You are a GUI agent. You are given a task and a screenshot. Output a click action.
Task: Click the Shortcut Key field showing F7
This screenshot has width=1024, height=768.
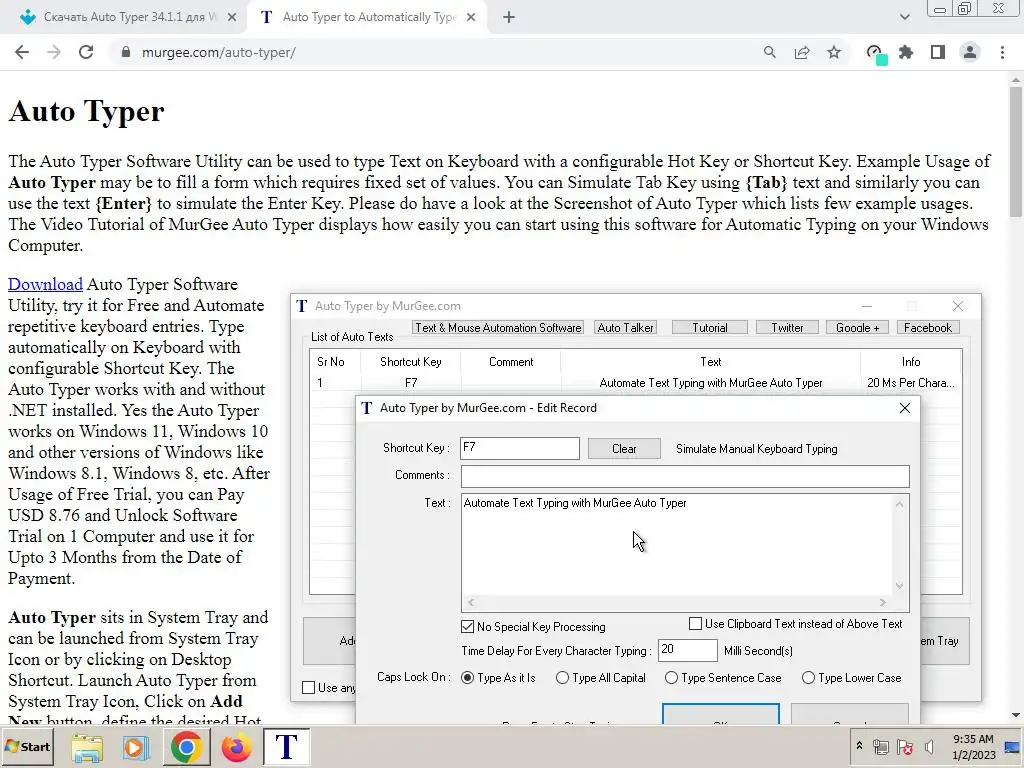[520, 448]
